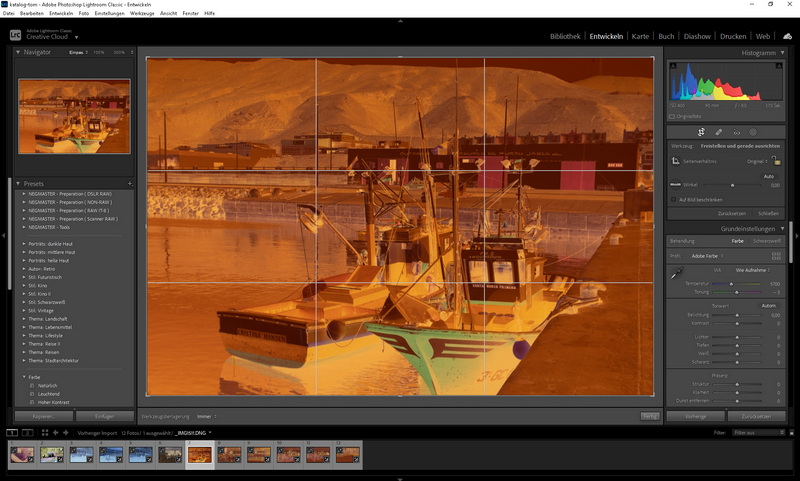Enable 'Auf Bild beschränken' checkbox

pos(673,199)
